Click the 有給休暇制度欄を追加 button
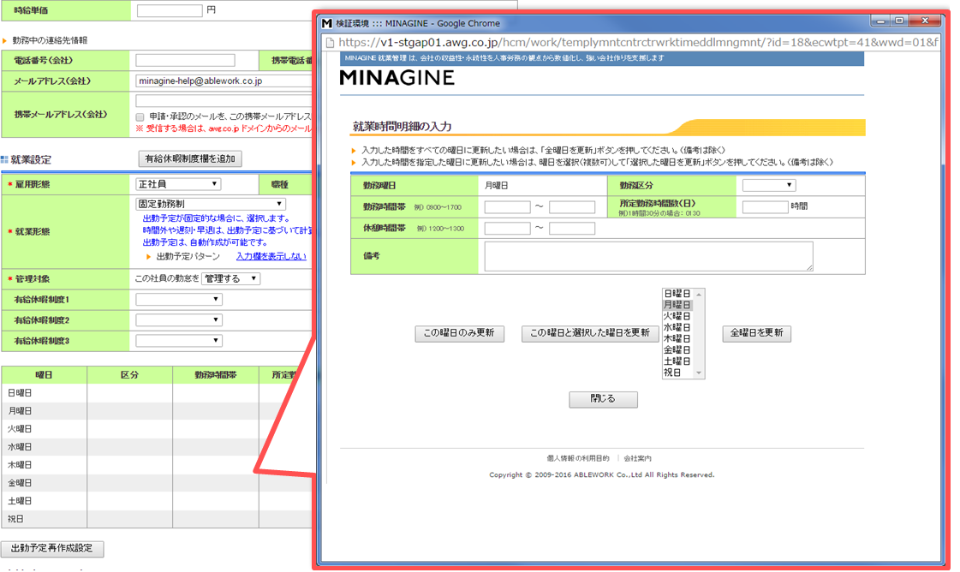Screen dimensions: 960x572 coord(190,159)
